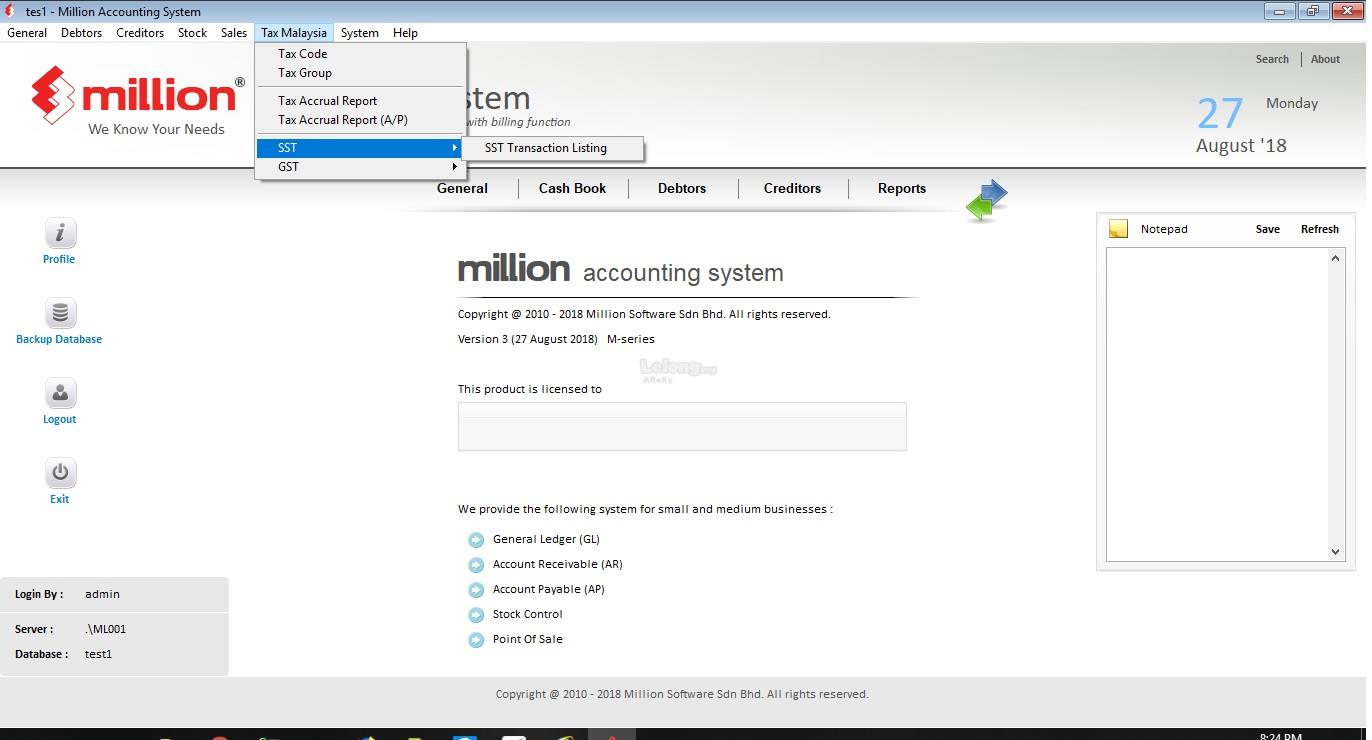Expand the GST submenu
The width and height of the screenshot is (1372, 740).
pos(361,167)
